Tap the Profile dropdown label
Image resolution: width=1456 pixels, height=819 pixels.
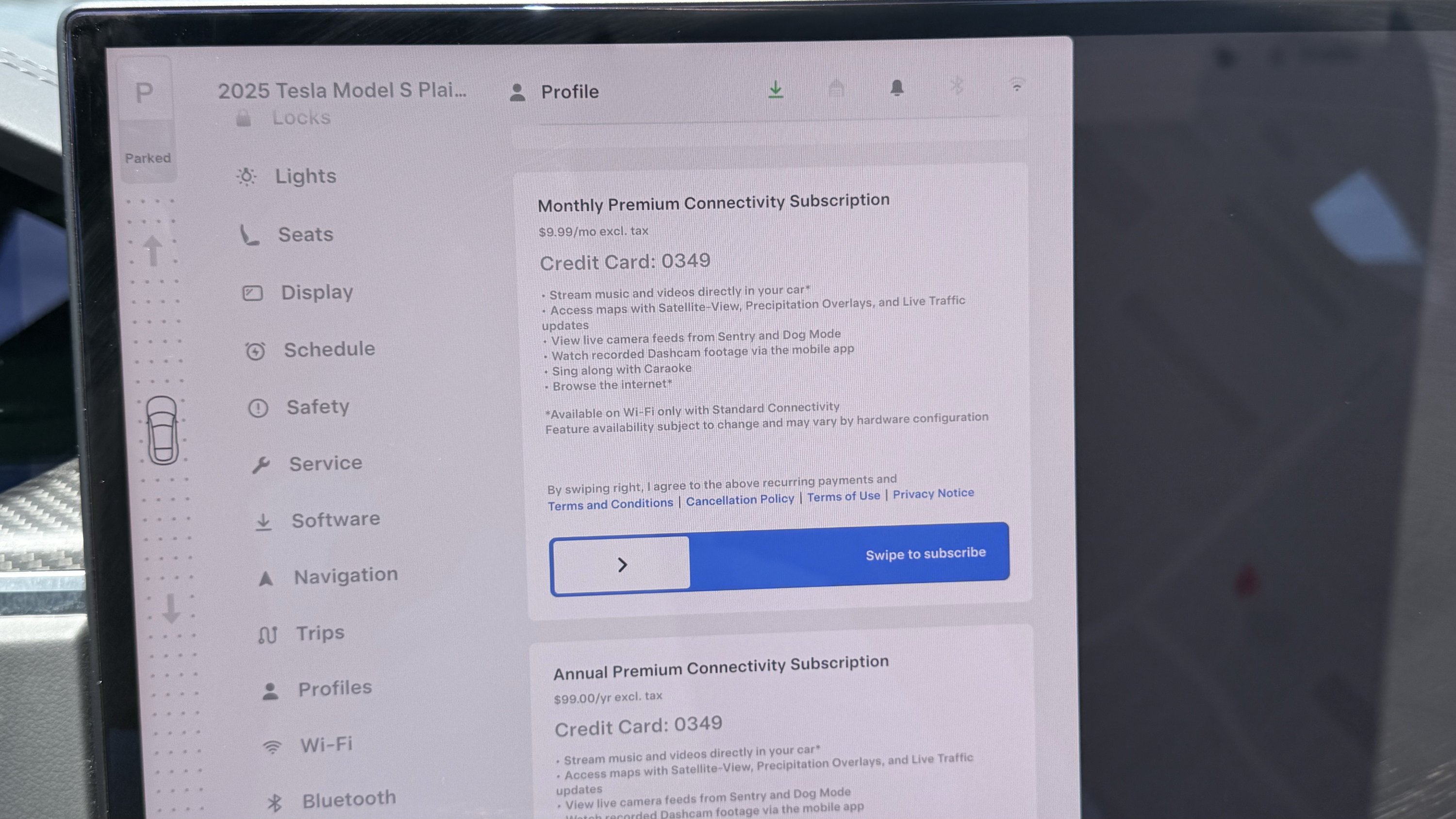570,92
